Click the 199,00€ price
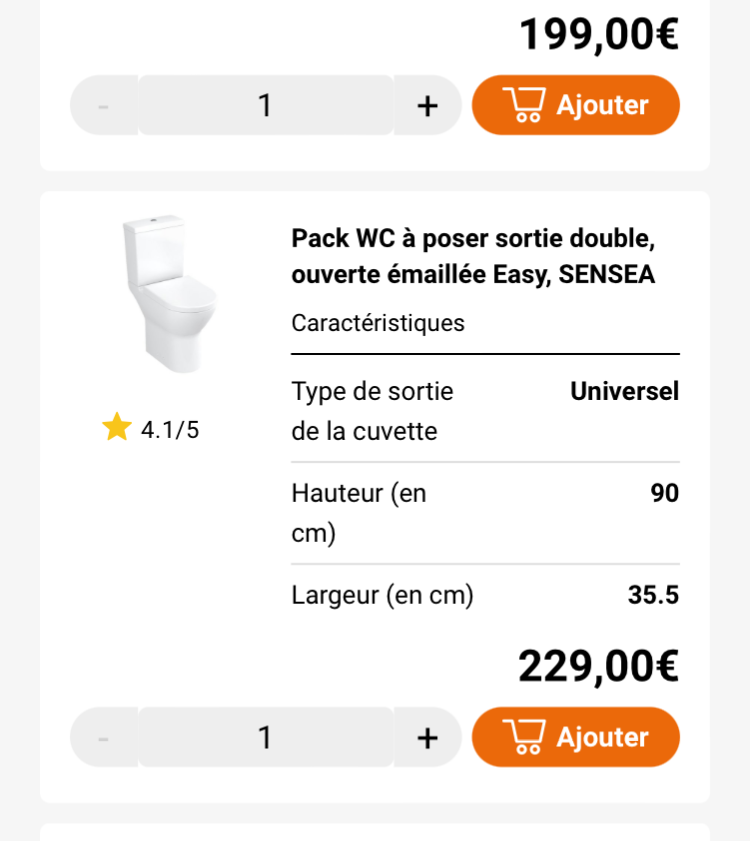The image size is (750, 841). click(x=598, y=34)
